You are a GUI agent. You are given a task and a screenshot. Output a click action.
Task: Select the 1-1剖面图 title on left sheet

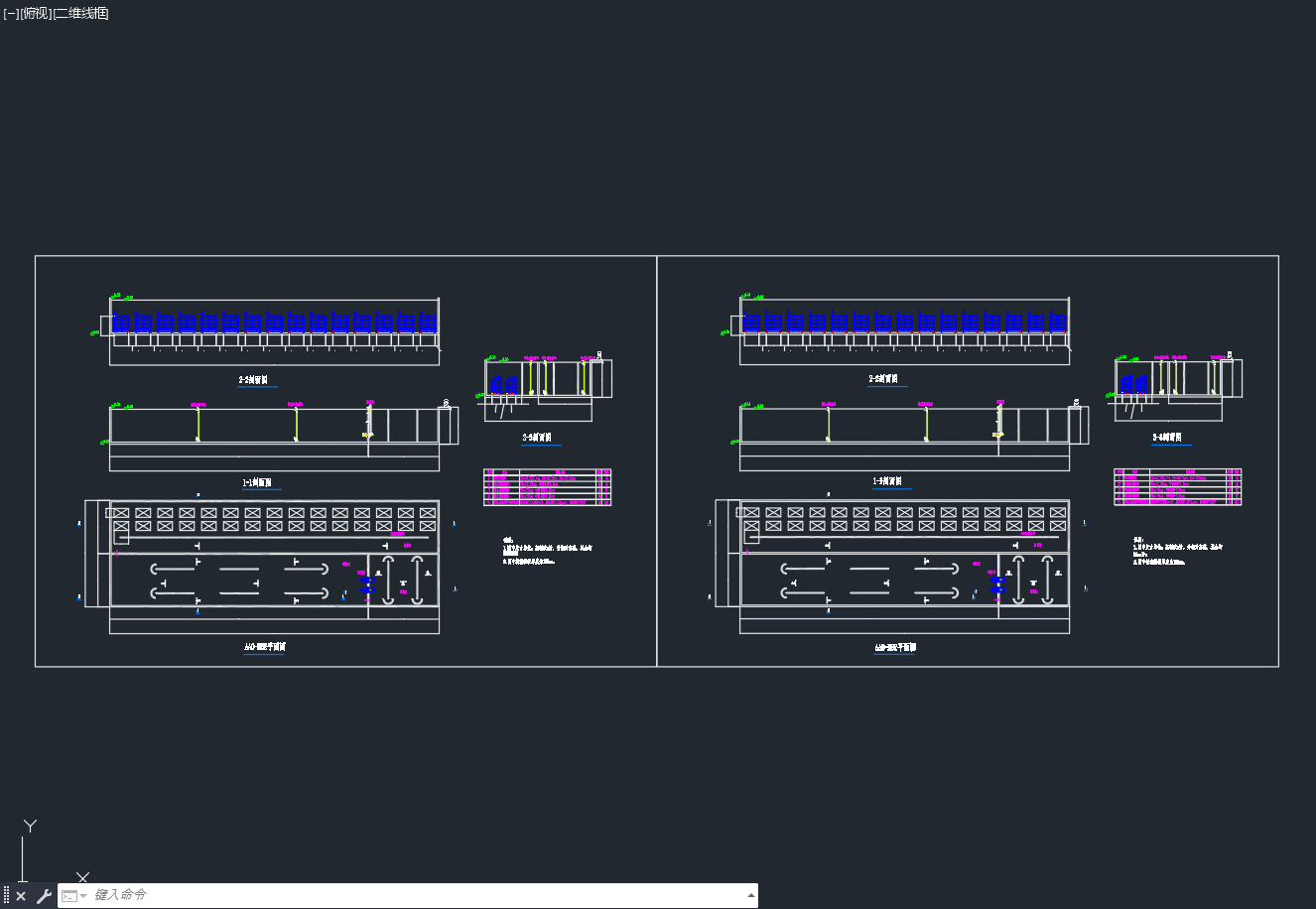[x=257, y=483]
